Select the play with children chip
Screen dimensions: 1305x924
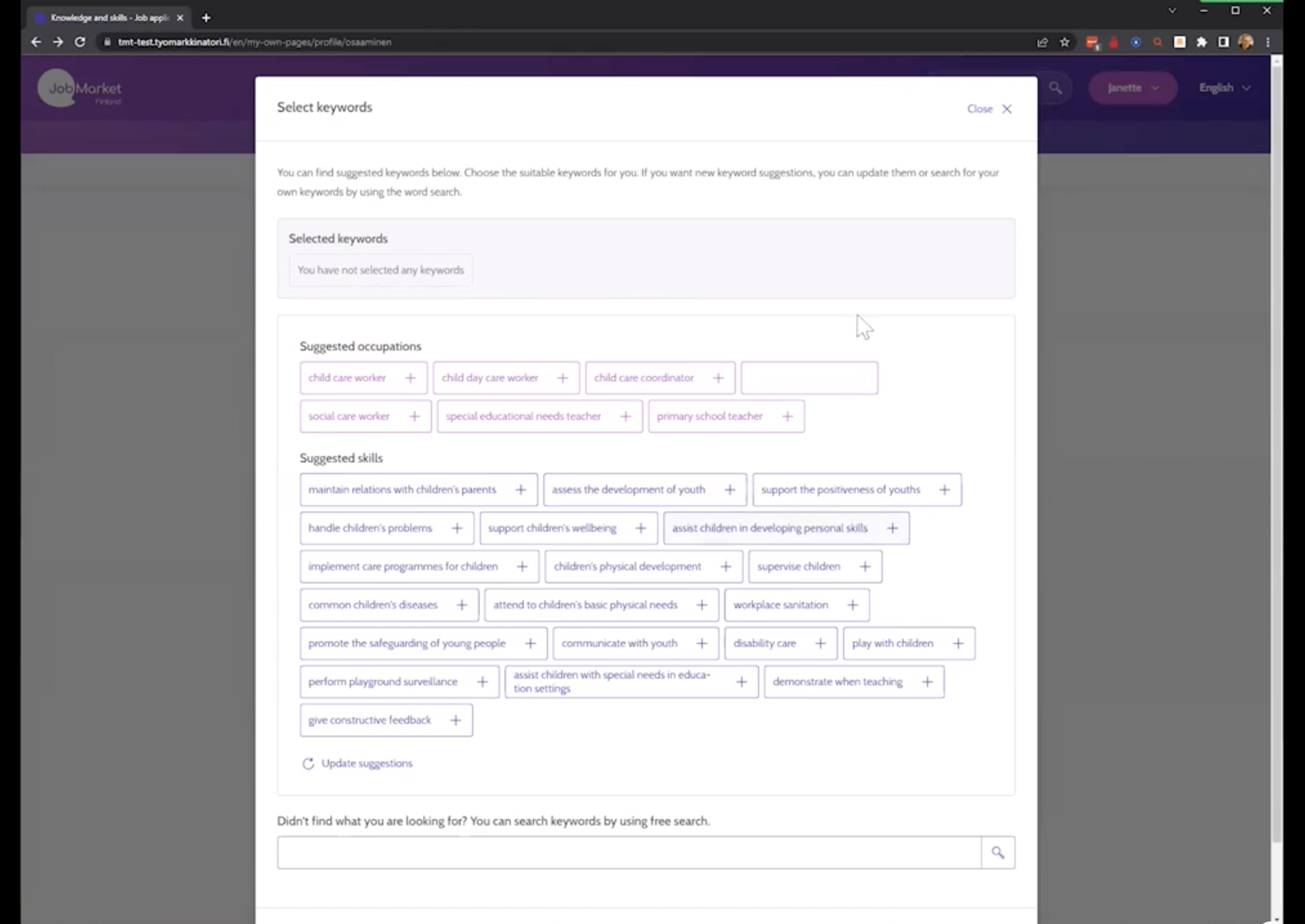tap(909, 643)
